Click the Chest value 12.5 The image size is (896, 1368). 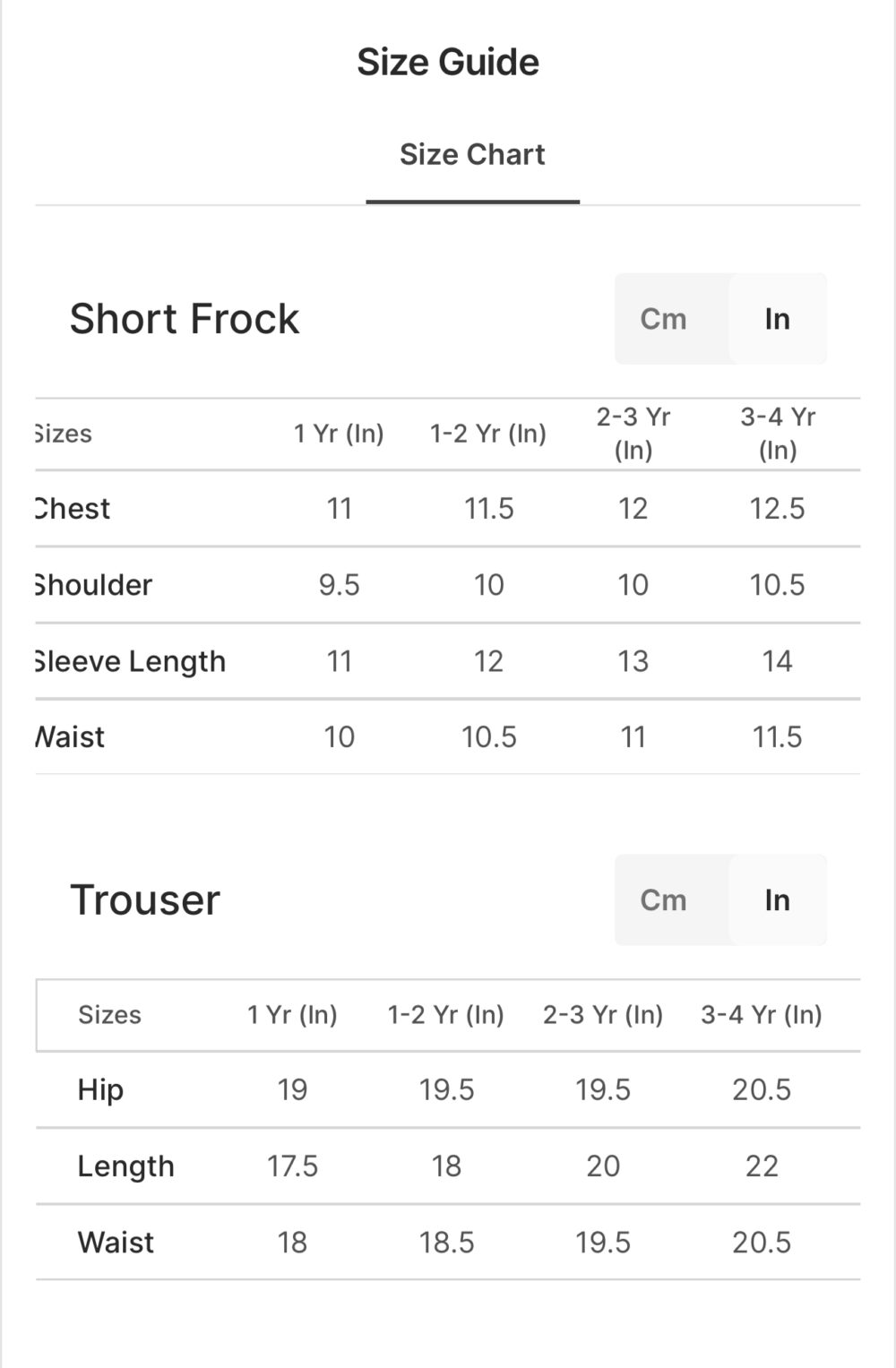coord(778,509)
